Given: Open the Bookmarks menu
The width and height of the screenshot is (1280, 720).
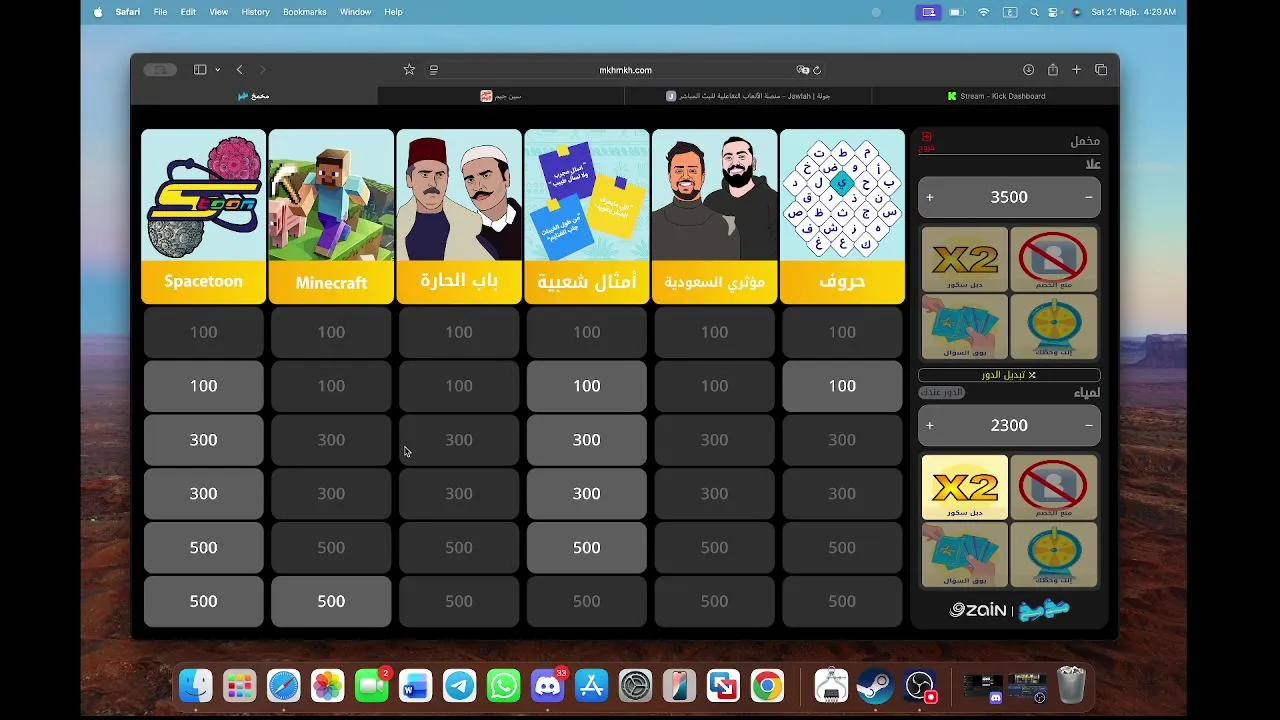Looking at the screenshot, I should [x=305, y=12].
